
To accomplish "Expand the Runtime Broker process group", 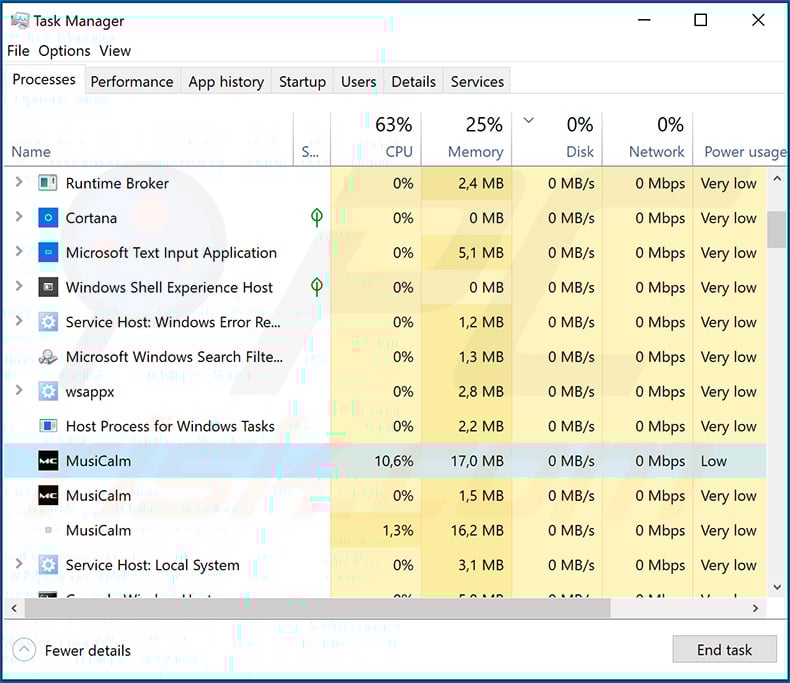I will 19,182.
